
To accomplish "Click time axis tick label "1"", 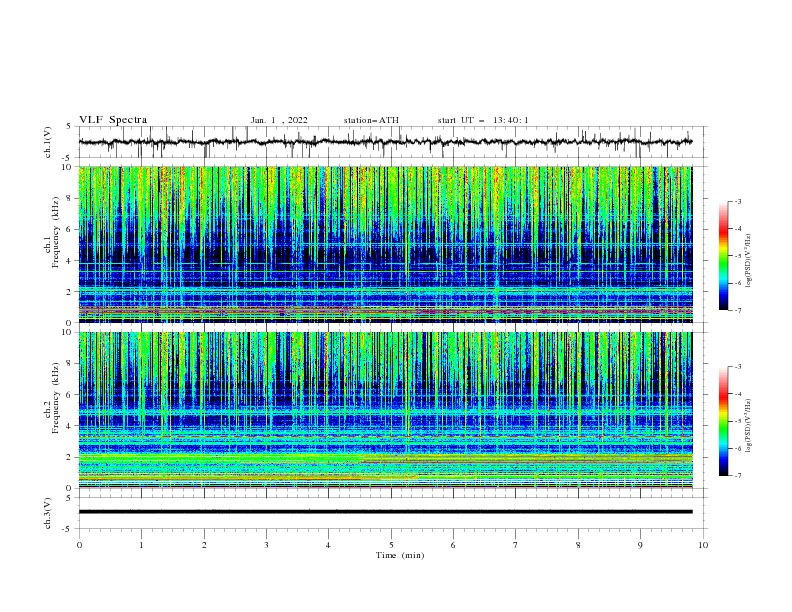I will click(141, 545).
